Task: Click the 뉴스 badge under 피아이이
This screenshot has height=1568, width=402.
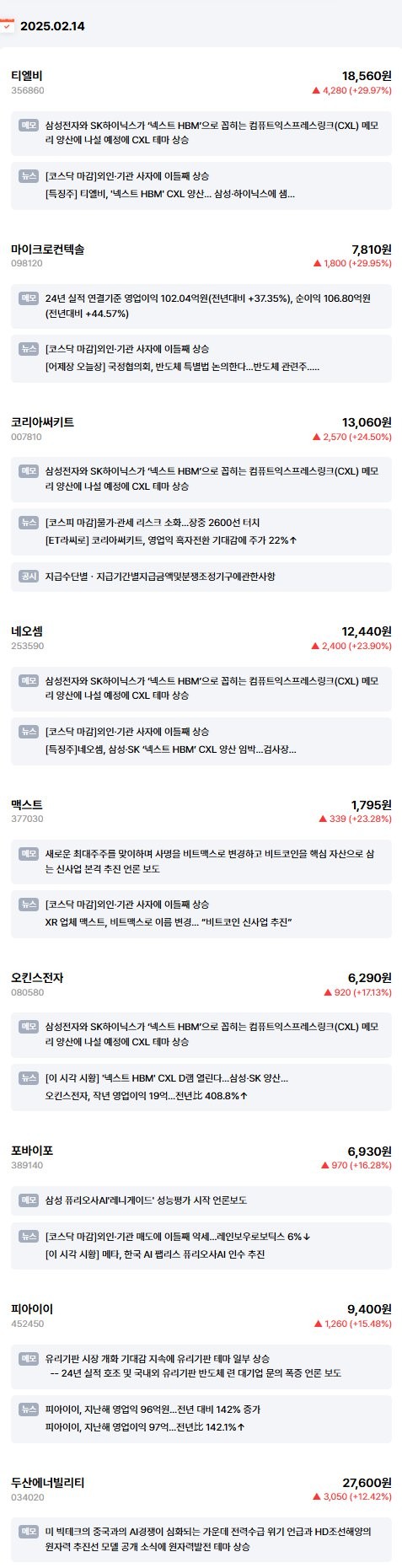Action: coord(29,1409)
